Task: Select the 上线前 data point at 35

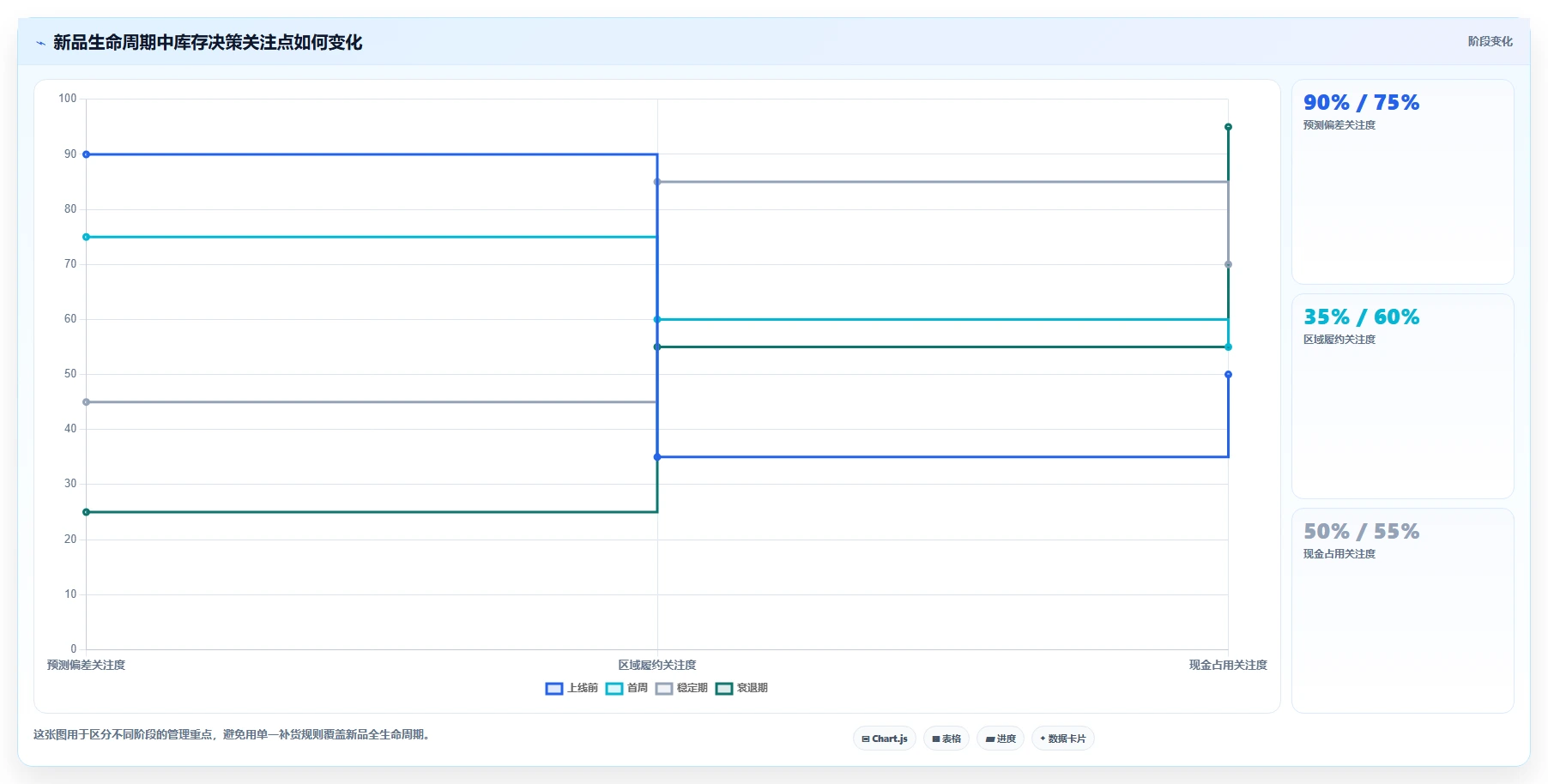Action: [x=657, y=457]
